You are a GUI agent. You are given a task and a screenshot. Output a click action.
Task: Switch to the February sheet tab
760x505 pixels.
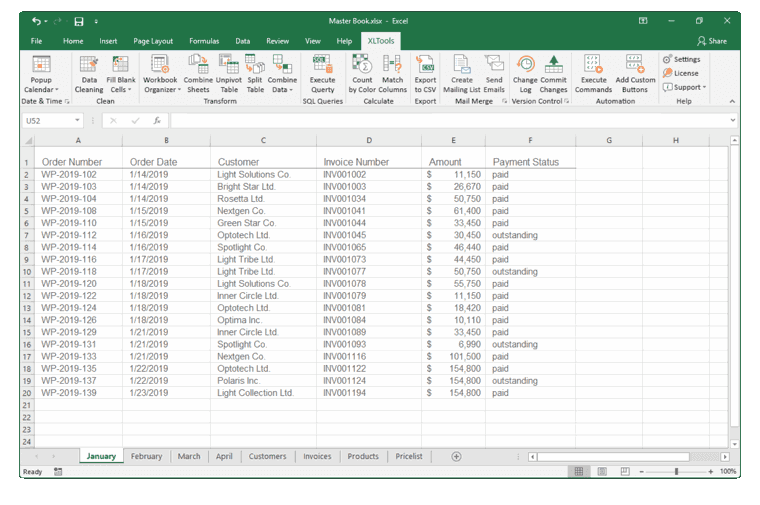pyautogui.click(x=146, y=457)
